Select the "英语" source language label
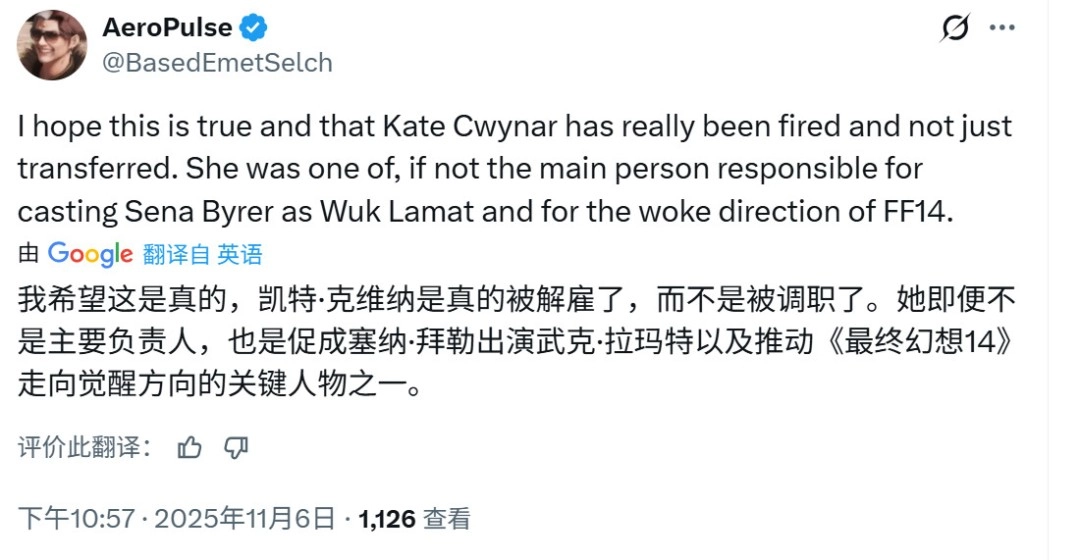Image resolution: width=1080 pixels, height=560 pixels. [240, 254]
